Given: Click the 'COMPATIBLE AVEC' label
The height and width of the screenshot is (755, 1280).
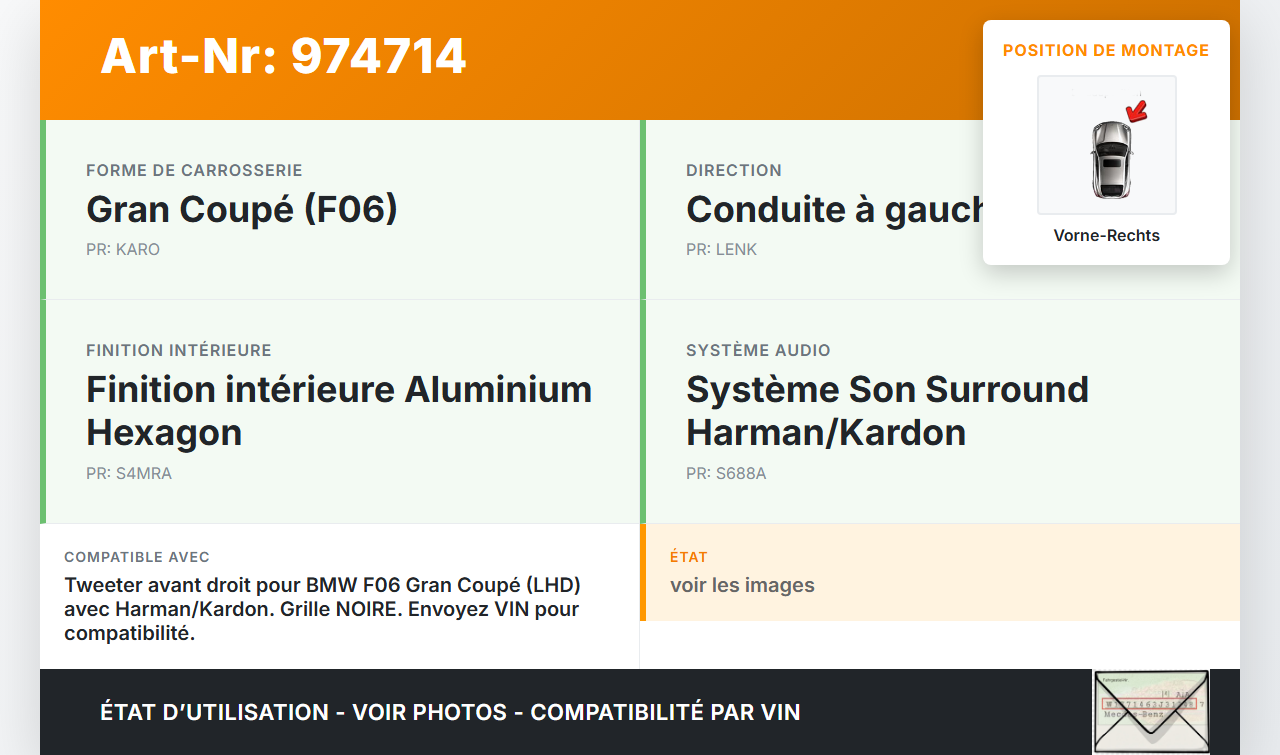Looking at the screenshot, I should click(137, 557).
